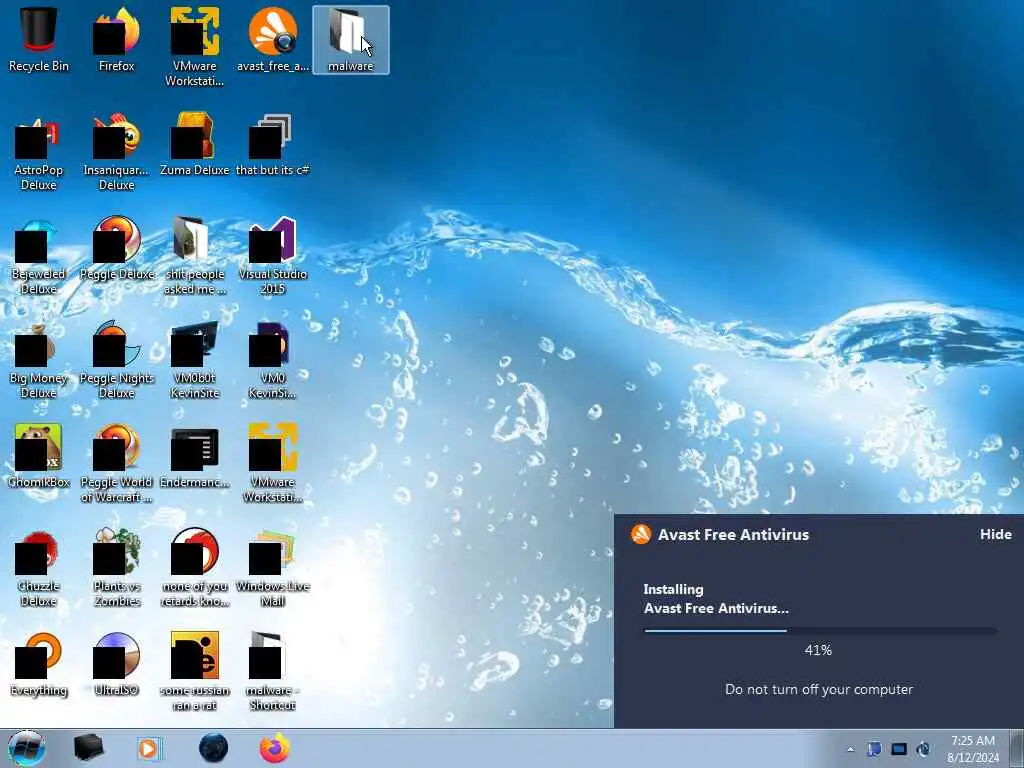The width and height of the screenshot is (1024, 768).
Task: Open the Action Center flag tray icon
Action: pyautogui.click(x=874, y=749)
